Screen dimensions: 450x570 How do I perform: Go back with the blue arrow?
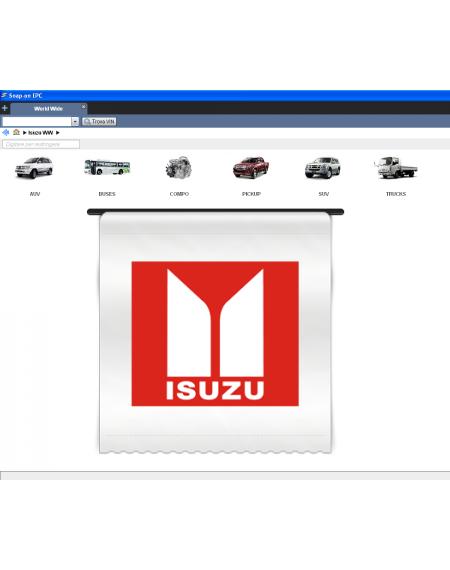[x=5, y=132]
